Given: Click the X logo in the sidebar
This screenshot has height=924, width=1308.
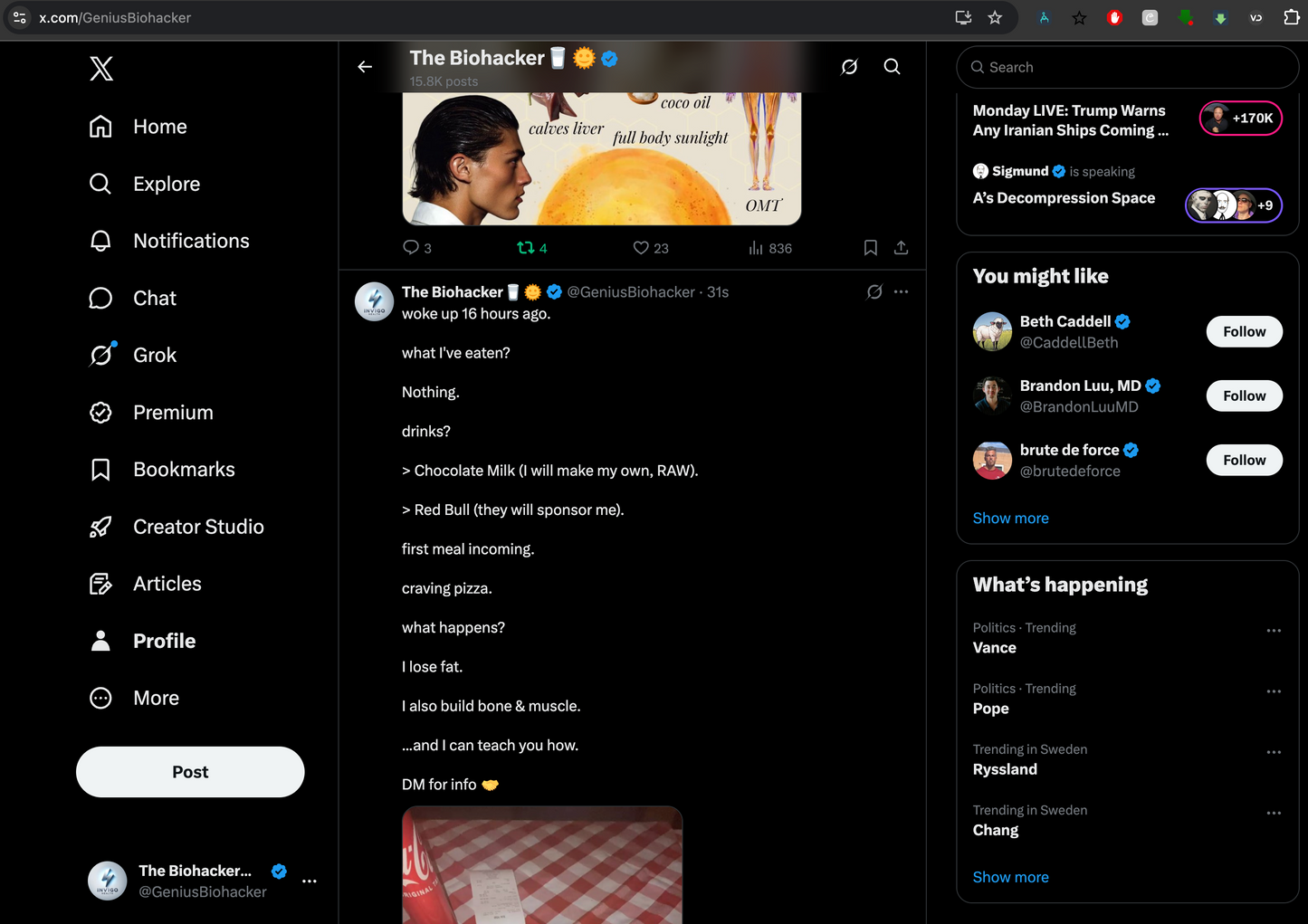Looking at the screenshot, I should coord(101,69).
